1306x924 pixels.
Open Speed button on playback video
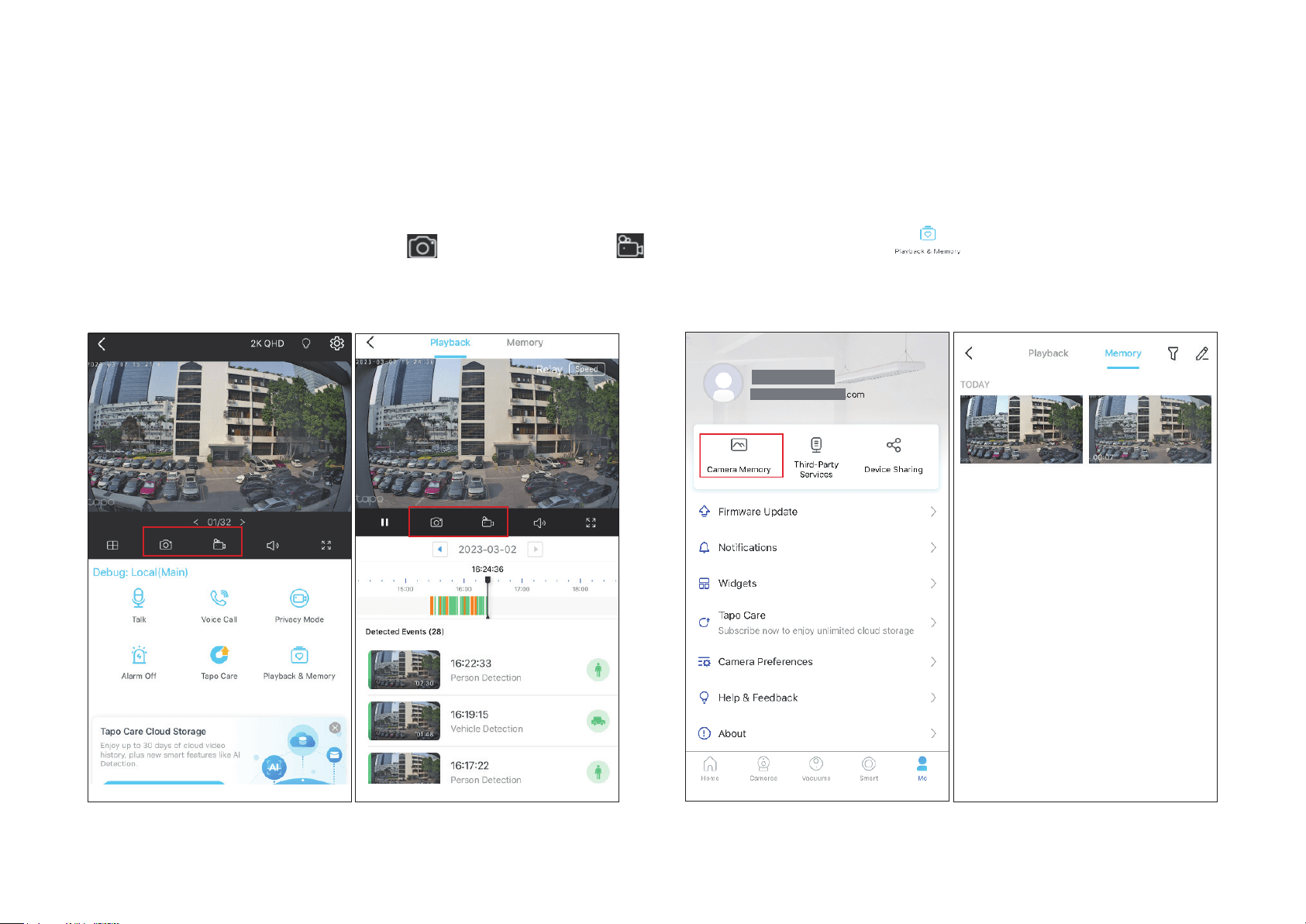tap(587, 369)
